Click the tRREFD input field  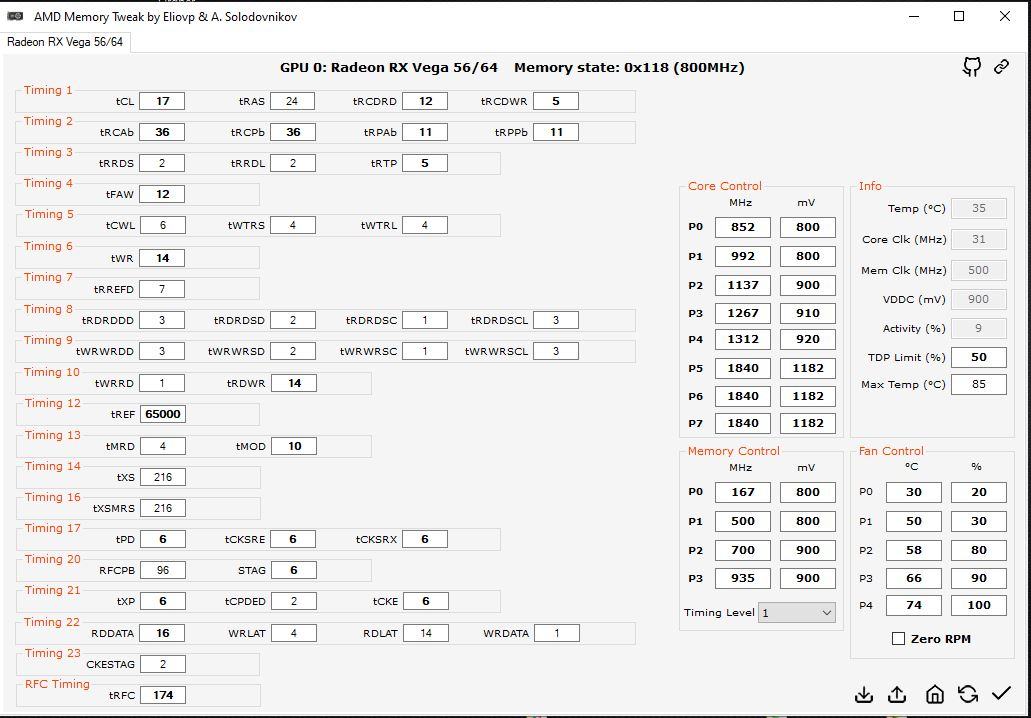point(162,289)
